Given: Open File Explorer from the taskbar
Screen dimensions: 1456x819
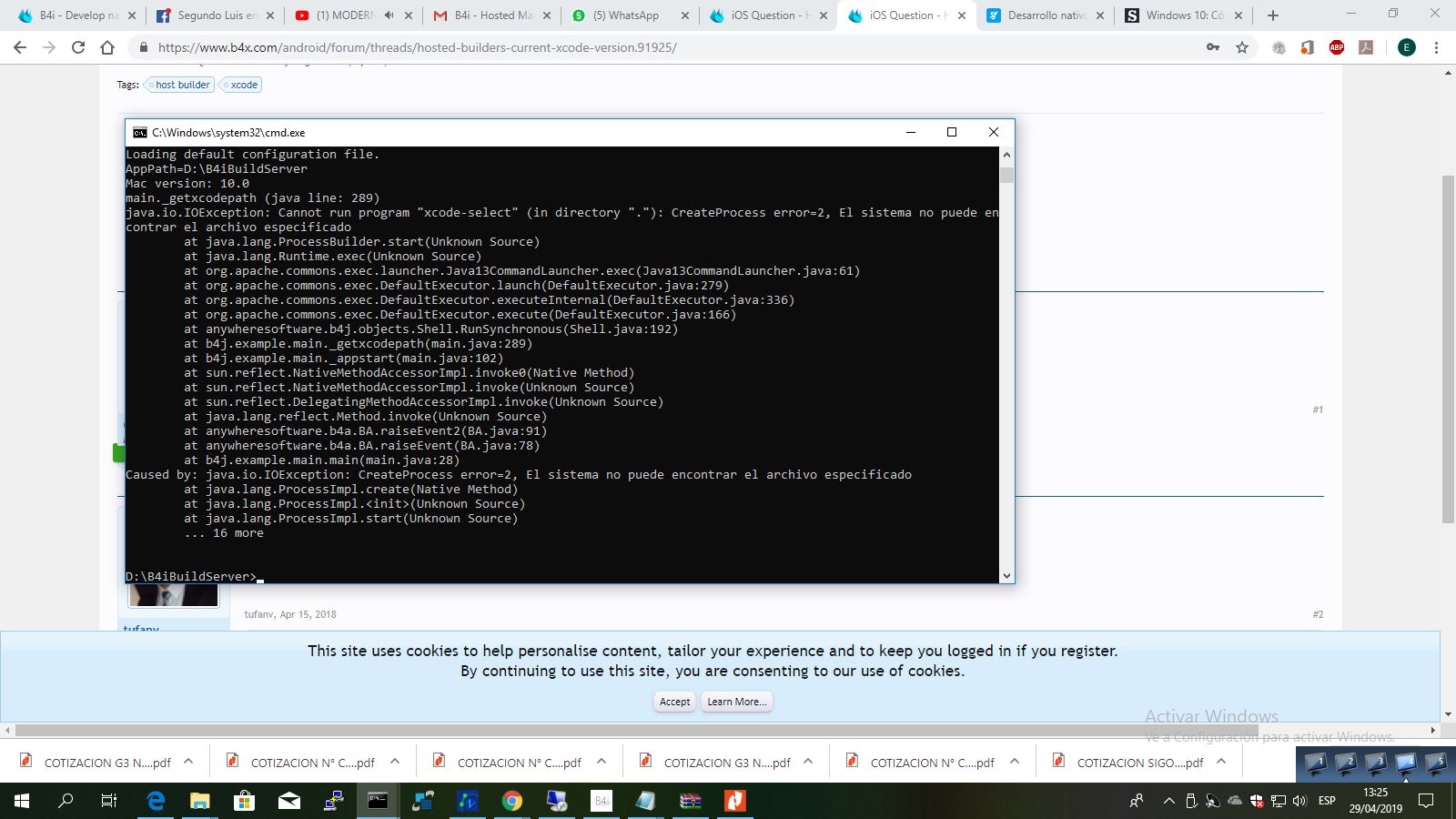Looking at the screenshot, I should (x=200, y=801).
